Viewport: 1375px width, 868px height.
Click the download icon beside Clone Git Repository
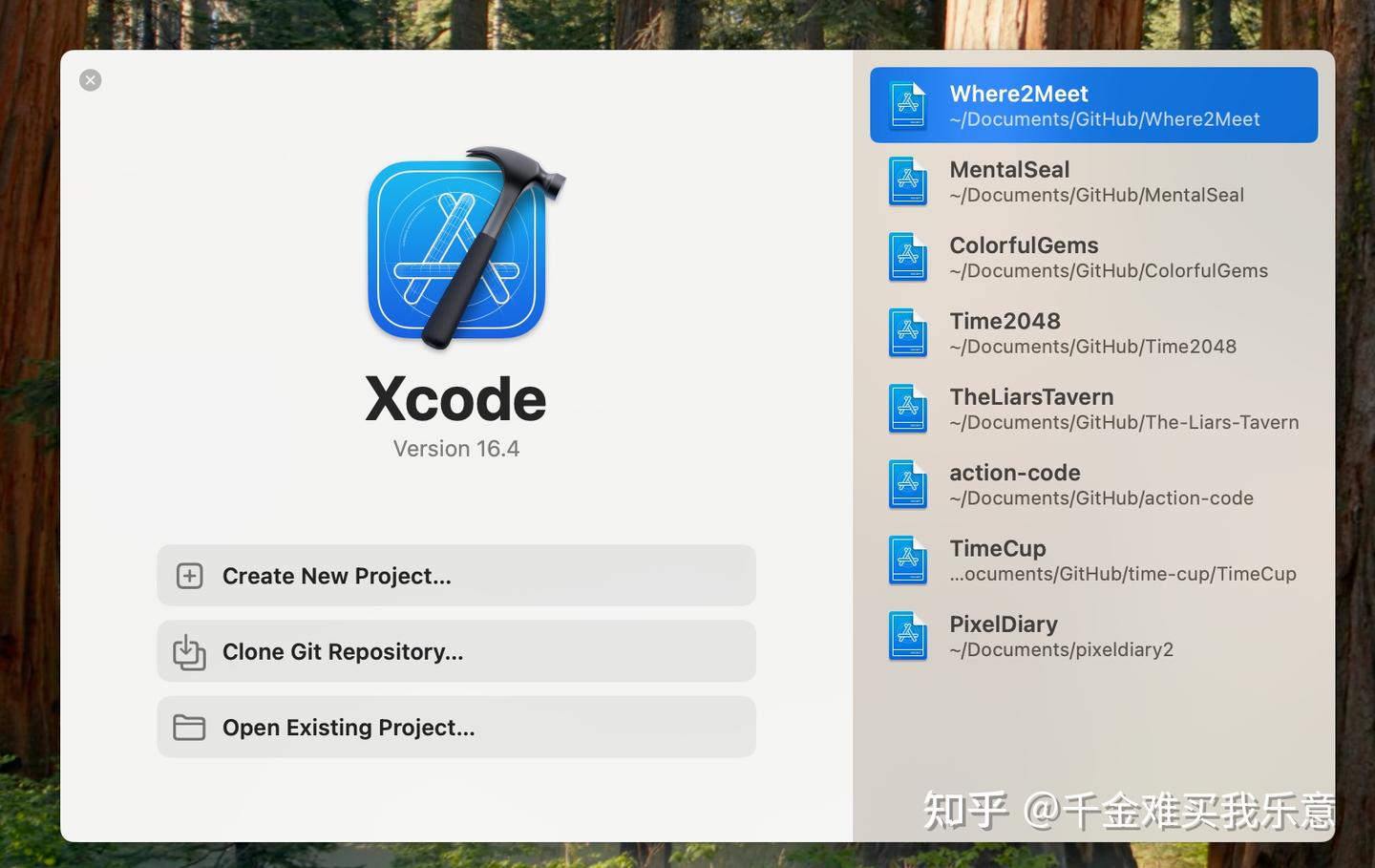[189, 652]
